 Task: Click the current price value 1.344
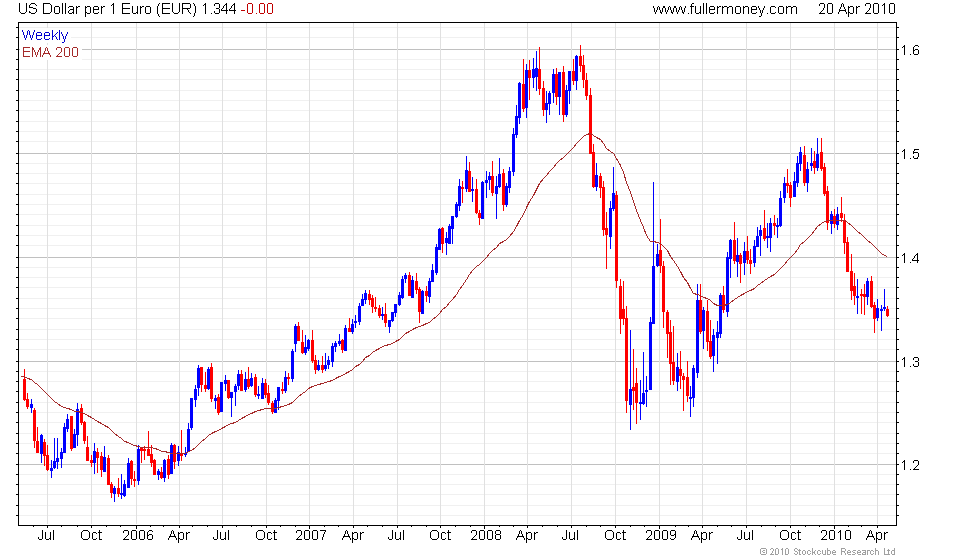[219, 9]
